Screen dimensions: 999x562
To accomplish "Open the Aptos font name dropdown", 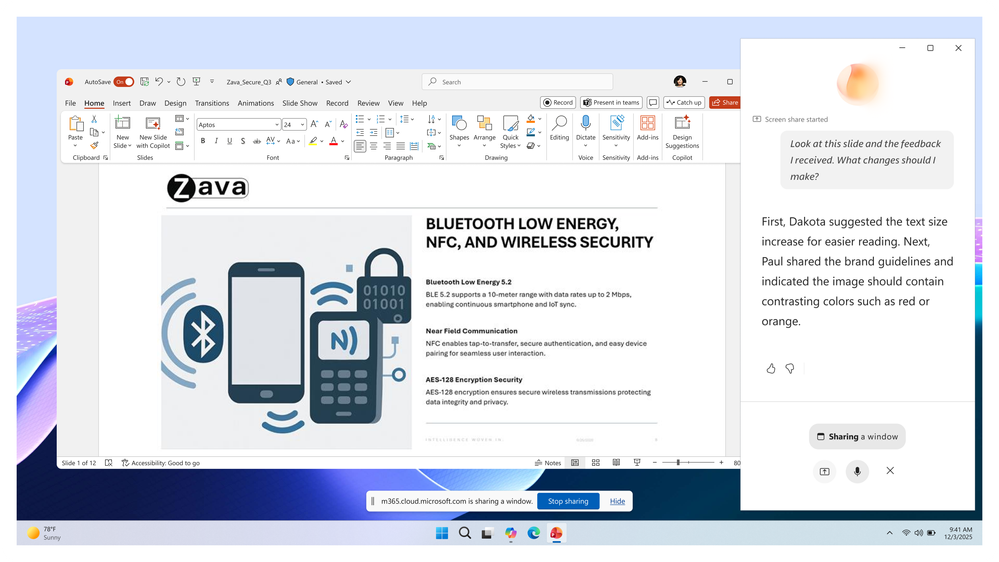I will coord(277,125).
